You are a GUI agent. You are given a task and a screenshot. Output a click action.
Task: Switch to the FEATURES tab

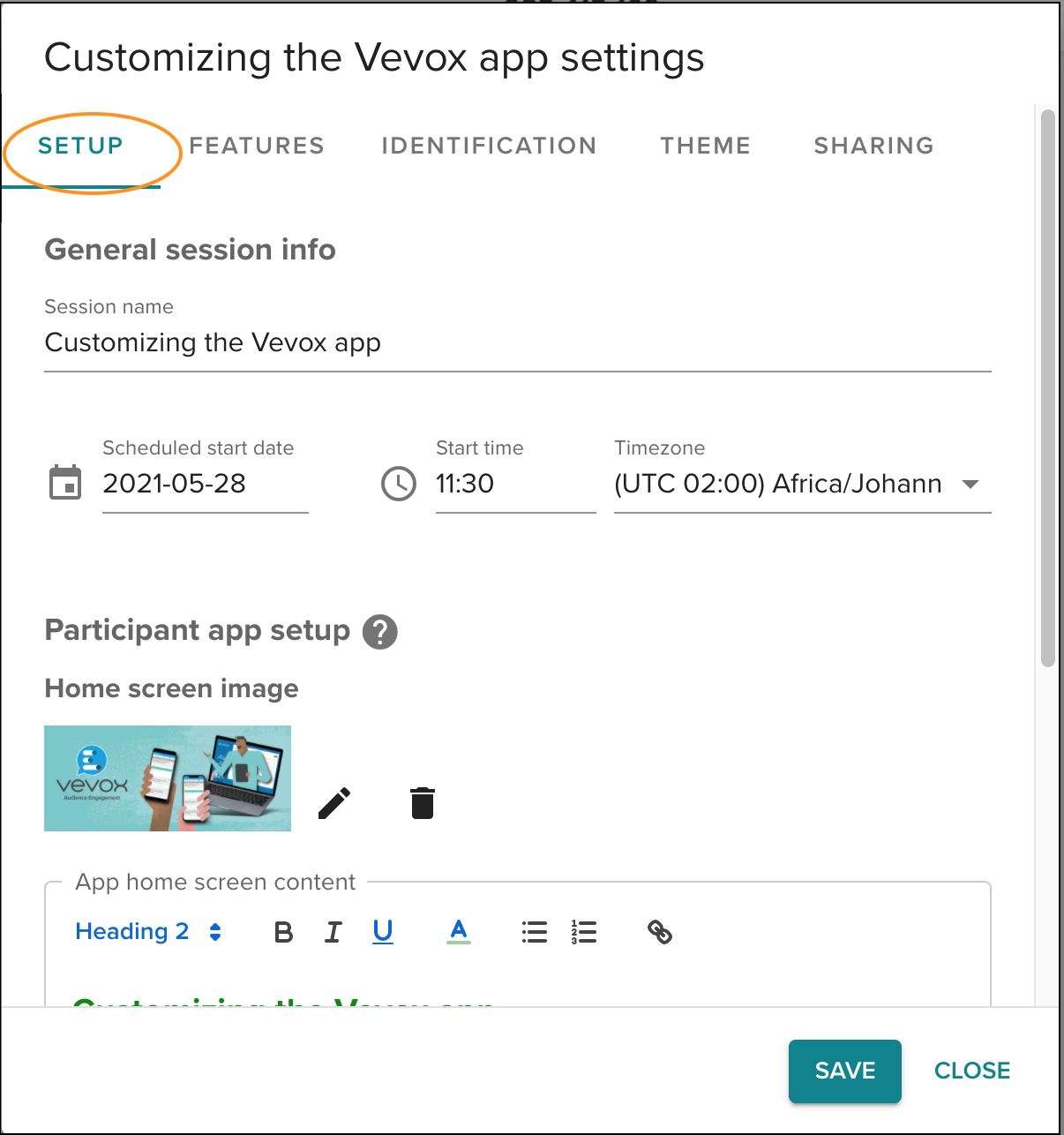[257, 146]
